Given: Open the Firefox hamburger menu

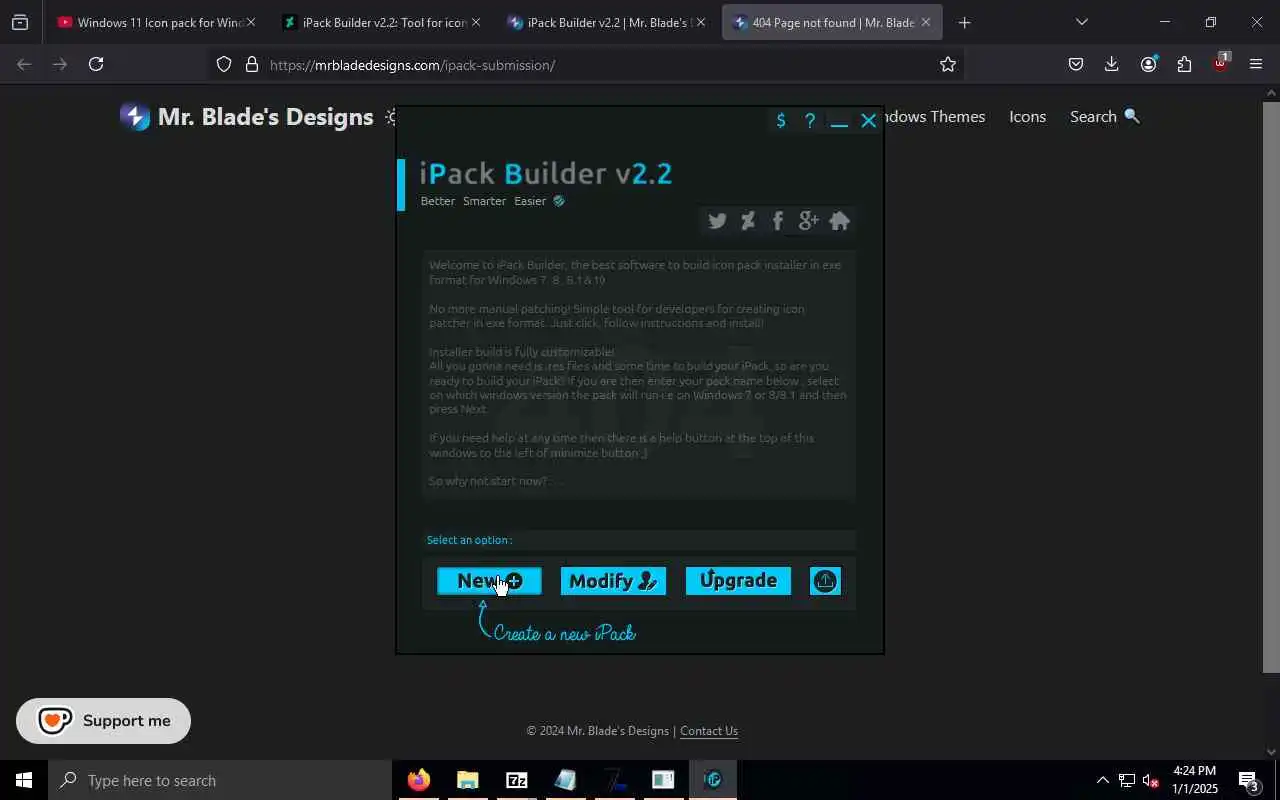Looking at the screenshot, I should 1257,65.
